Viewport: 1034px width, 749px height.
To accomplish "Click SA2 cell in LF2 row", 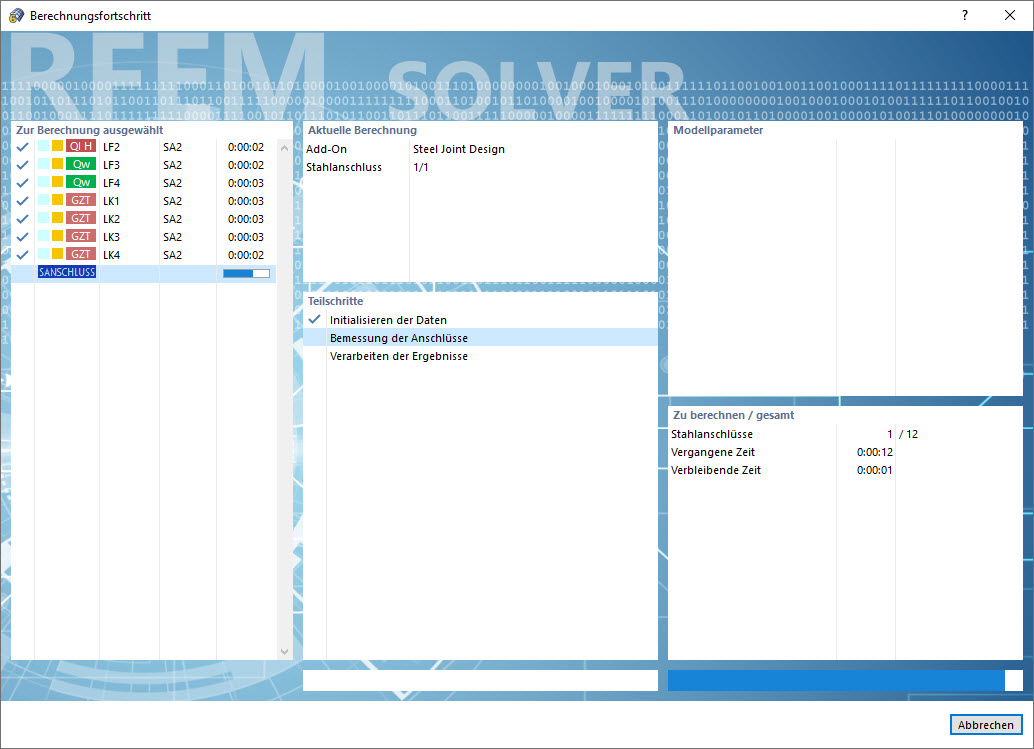I will pyautogui.click(x=173, y=147).
